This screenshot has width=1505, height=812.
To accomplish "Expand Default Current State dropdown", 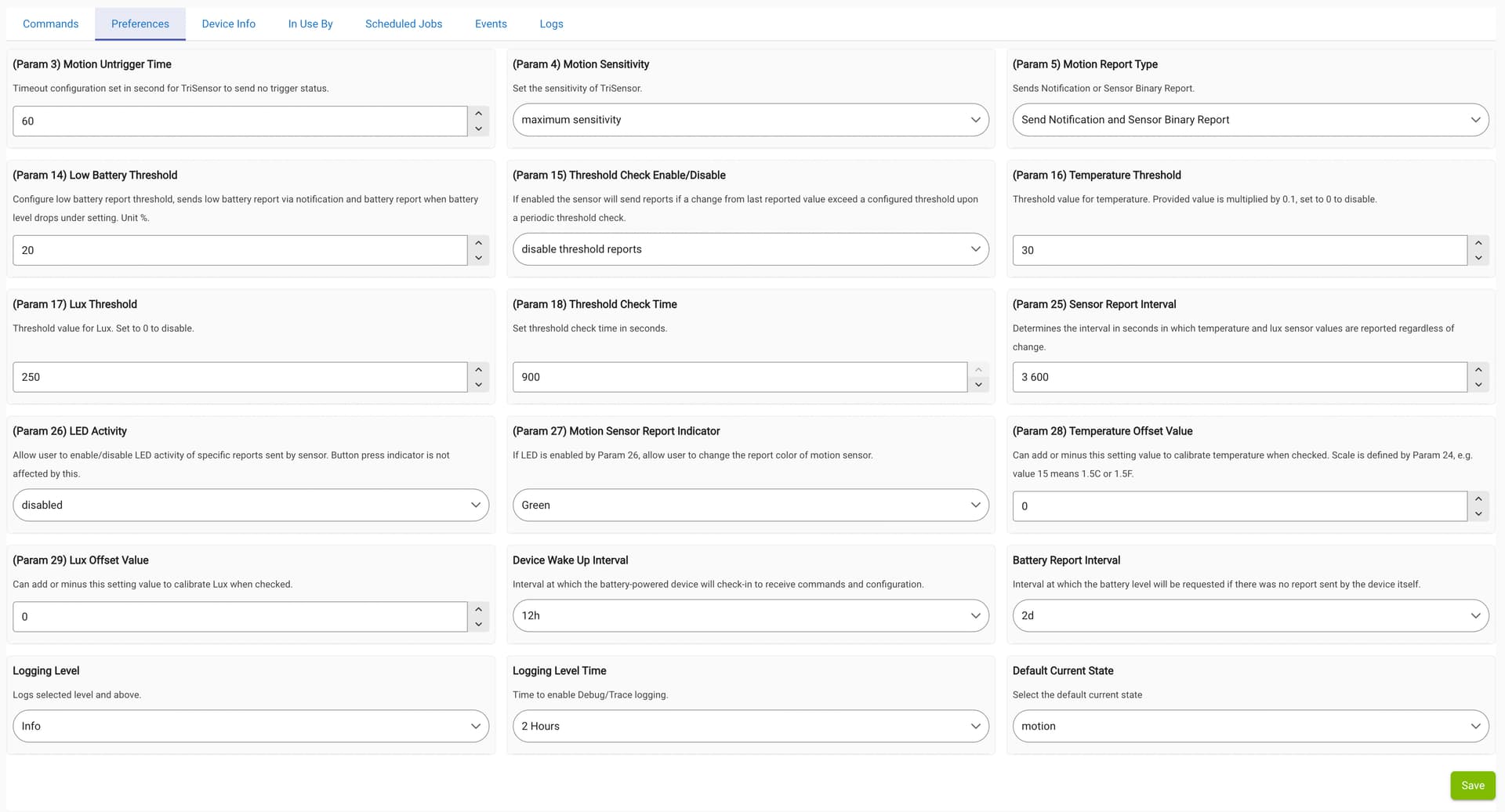I will pyautogui.click(x=1250, y=726).
